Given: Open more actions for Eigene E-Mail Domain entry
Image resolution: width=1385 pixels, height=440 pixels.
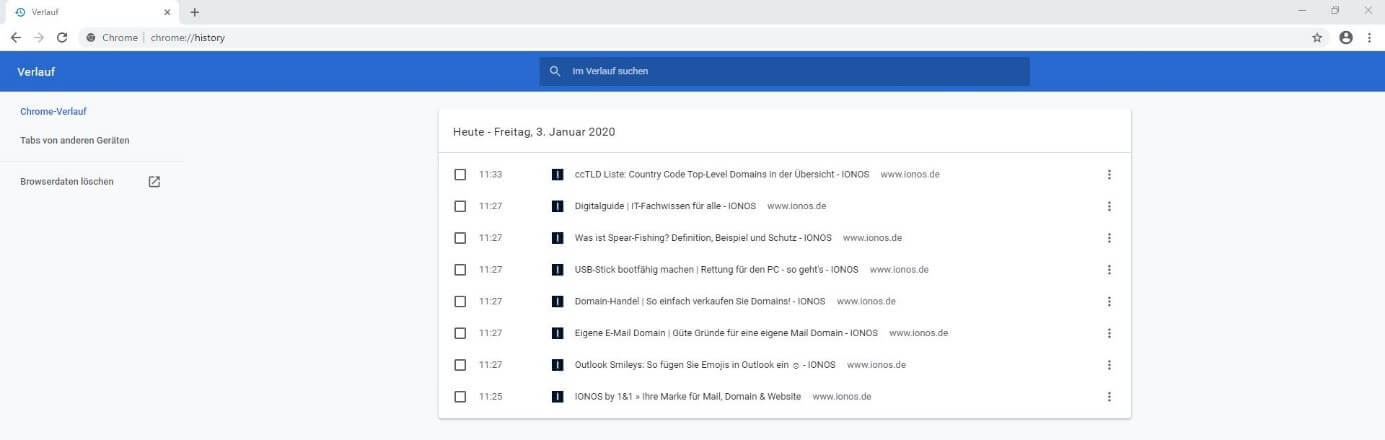Looking at the screenshot, I should [x=1109, y=333].
